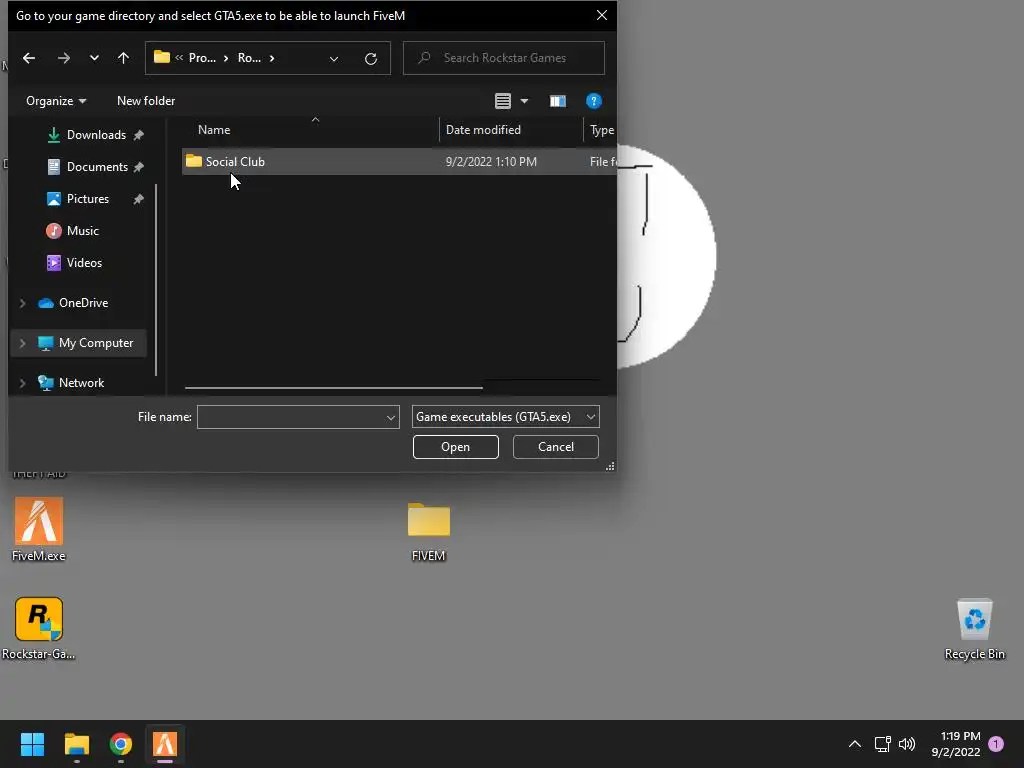
Task: Click the file list horizontal scrollbar
Action: coord(334,388)
